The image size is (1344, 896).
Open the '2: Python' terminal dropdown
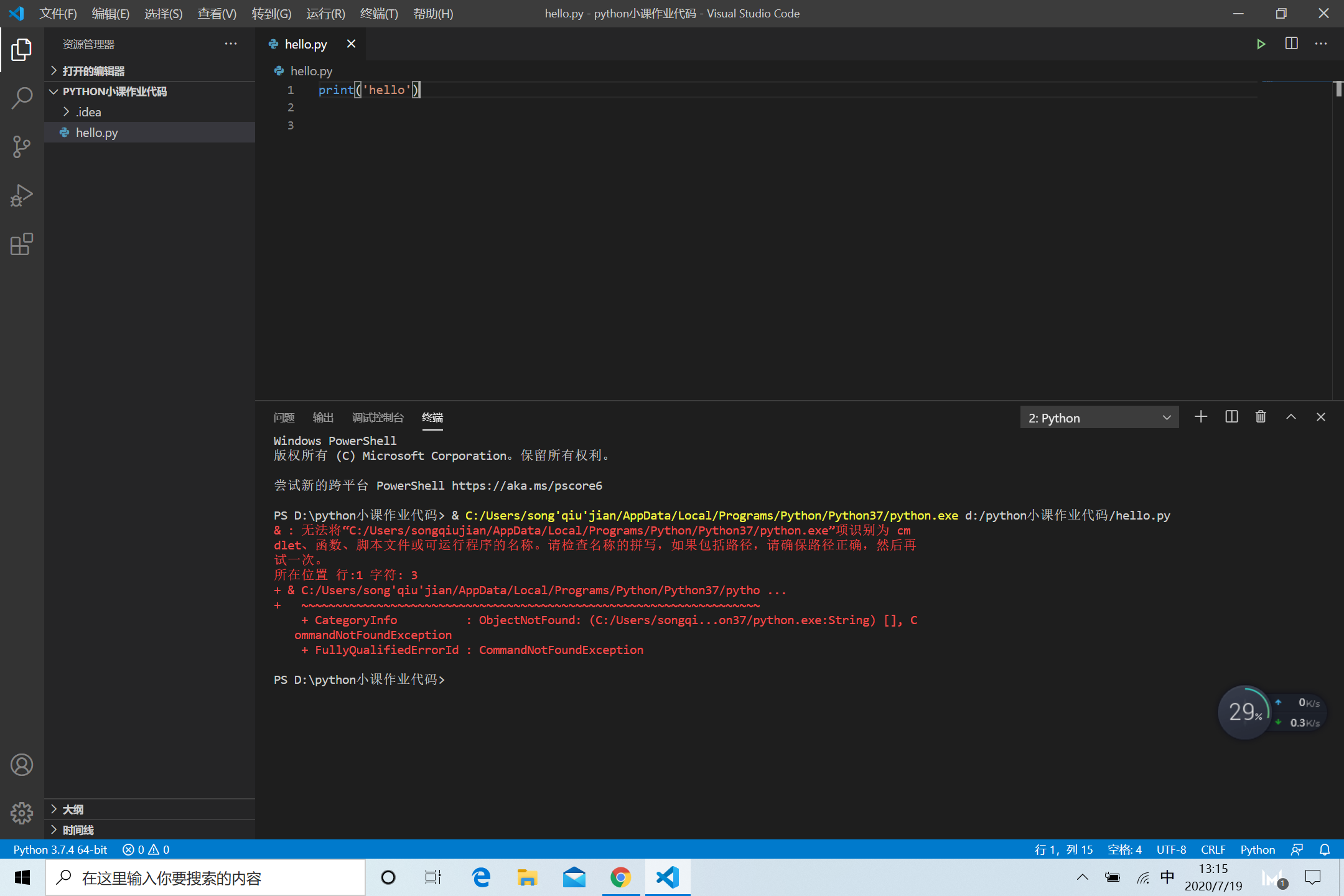1099,418
